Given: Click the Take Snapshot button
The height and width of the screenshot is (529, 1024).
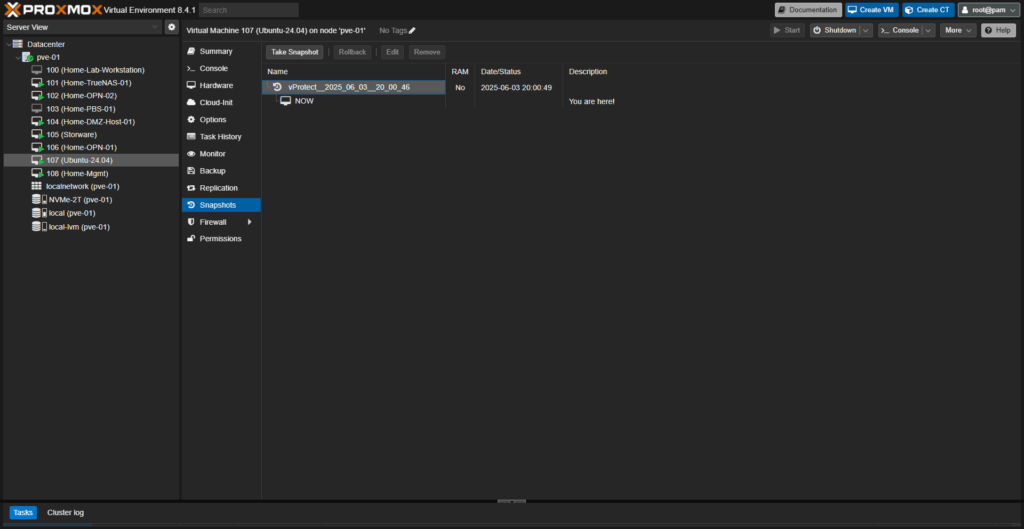Looking at the screenshot, I should [x=294, y=52].
